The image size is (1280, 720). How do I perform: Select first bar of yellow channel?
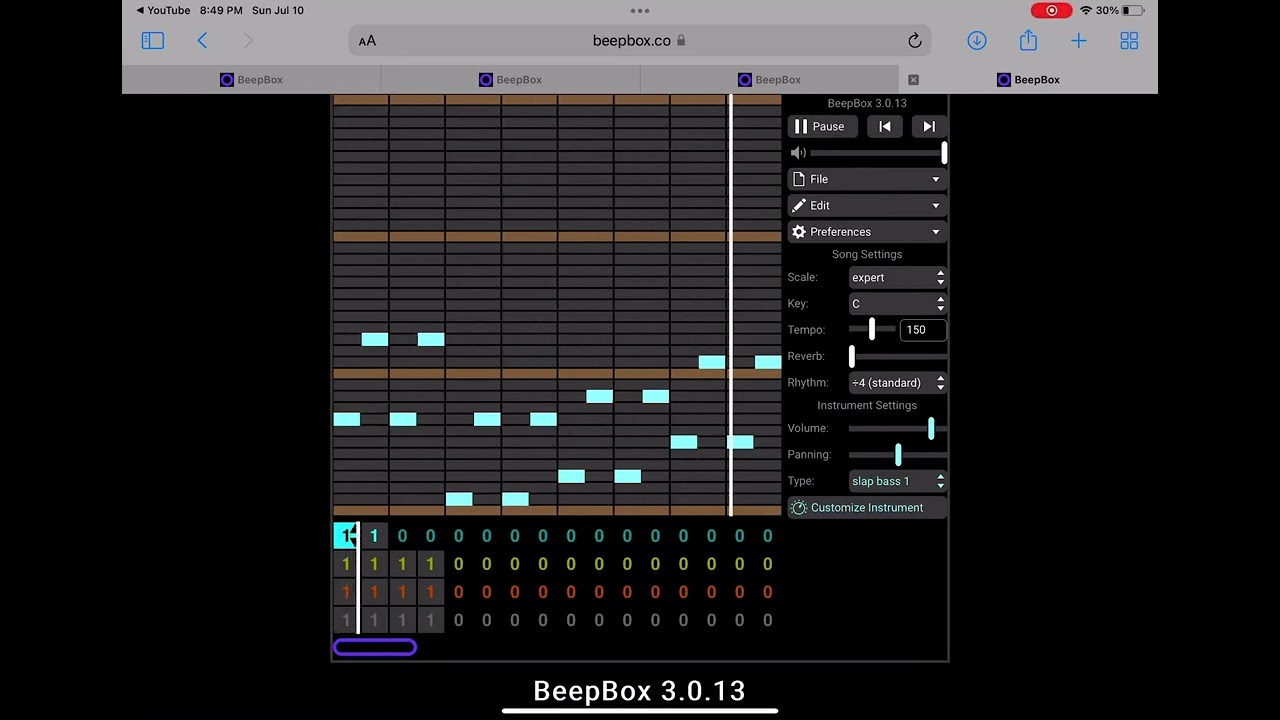346,564
